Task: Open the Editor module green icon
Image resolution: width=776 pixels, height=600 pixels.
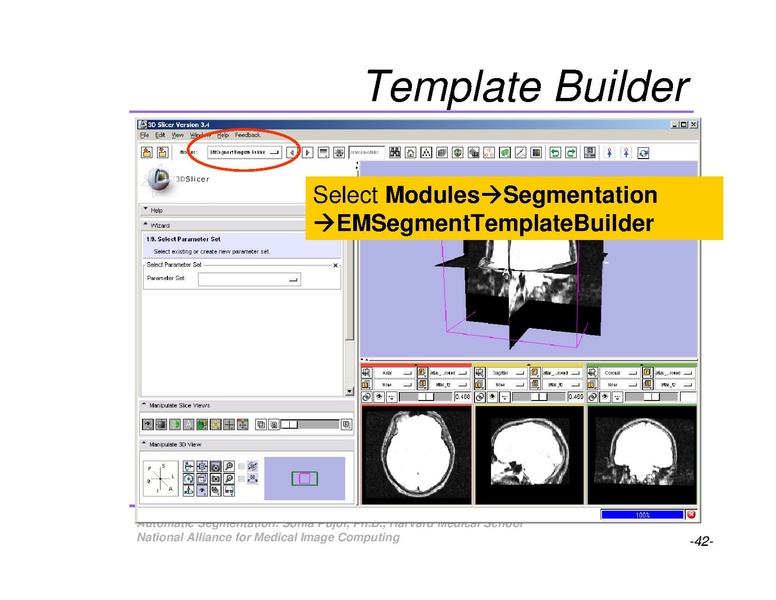Action: point(505,152)
